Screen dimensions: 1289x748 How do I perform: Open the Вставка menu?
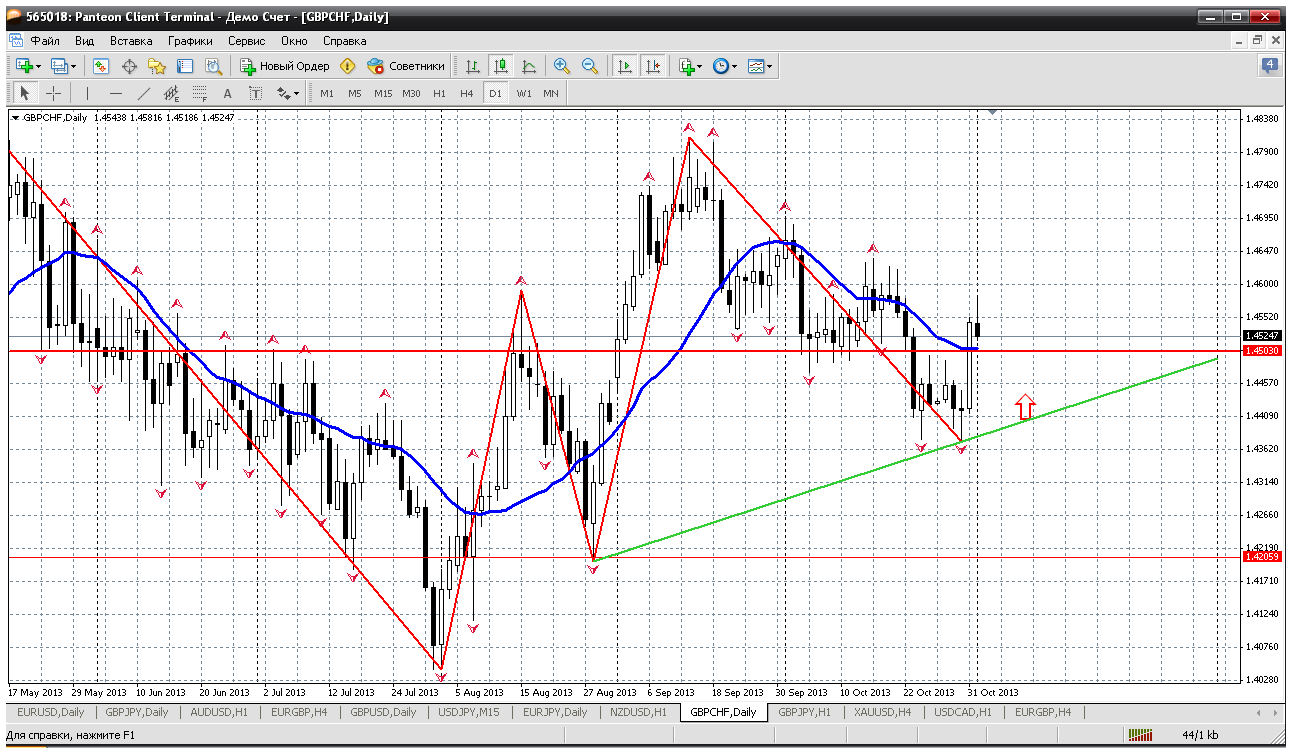pos(131,41)
